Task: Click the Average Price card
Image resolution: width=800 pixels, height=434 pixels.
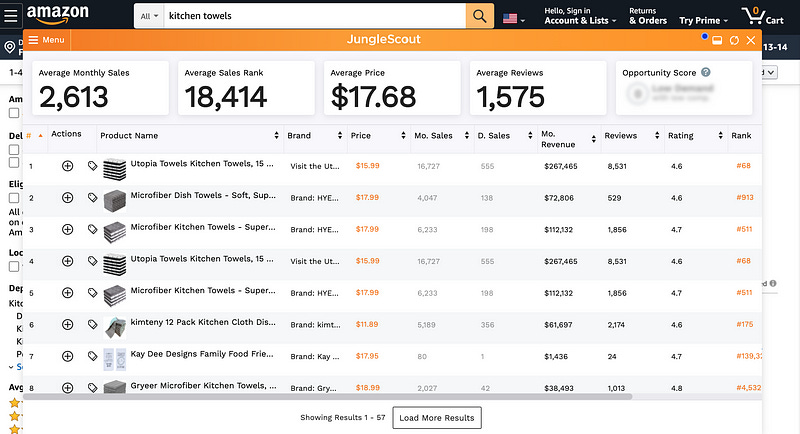Action: pos(392,88)
